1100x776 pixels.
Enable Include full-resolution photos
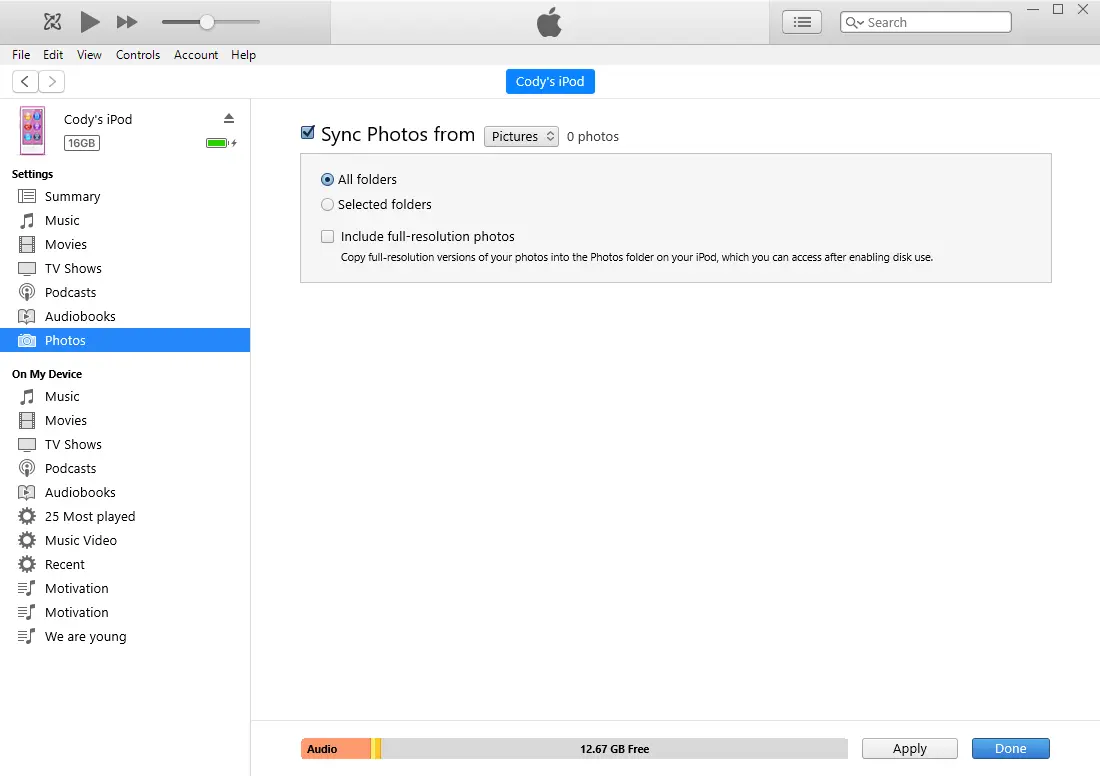coord(327,236)
